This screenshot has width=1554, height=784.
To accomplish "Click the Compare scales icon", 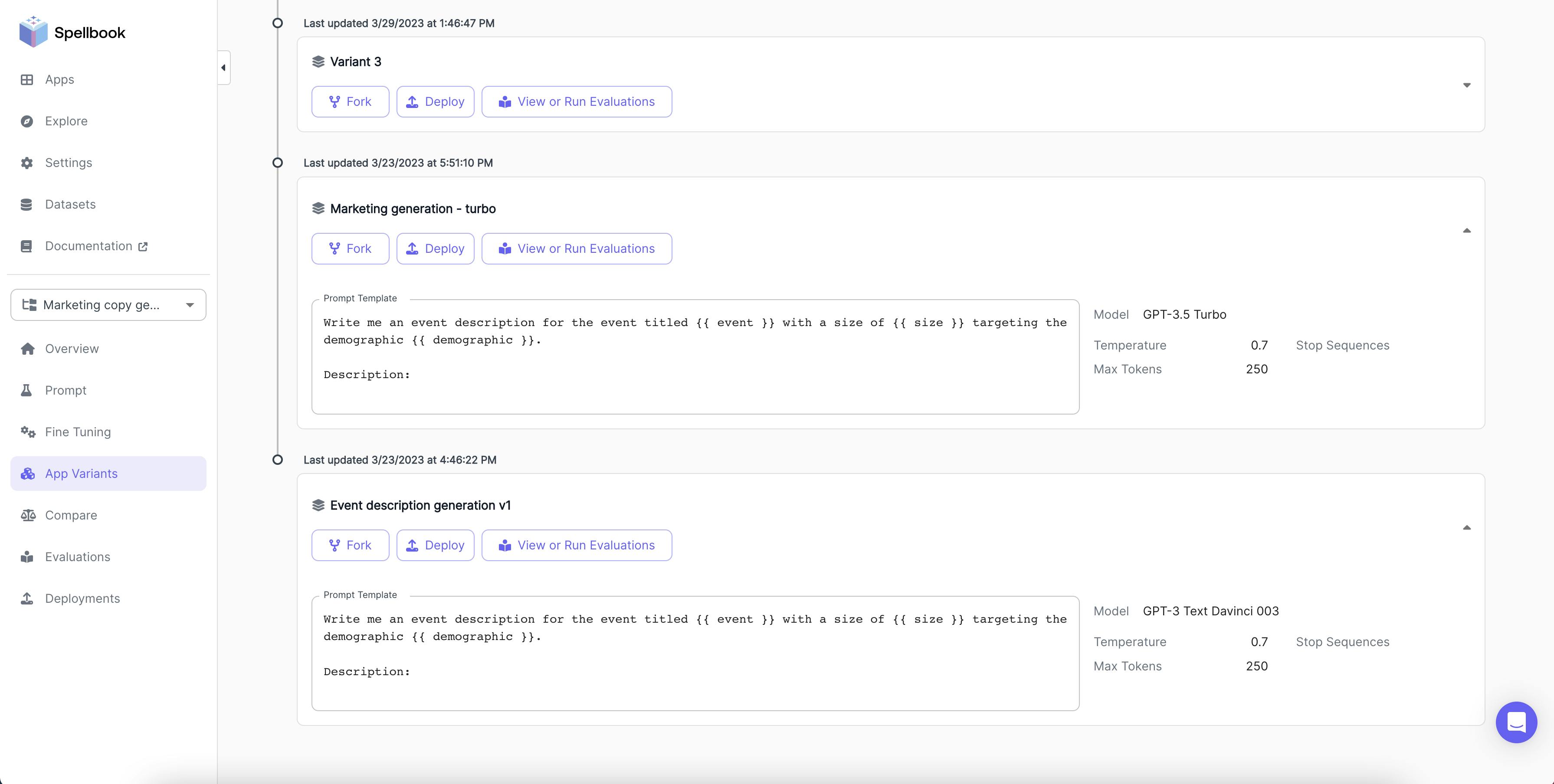I will (28, 515).
